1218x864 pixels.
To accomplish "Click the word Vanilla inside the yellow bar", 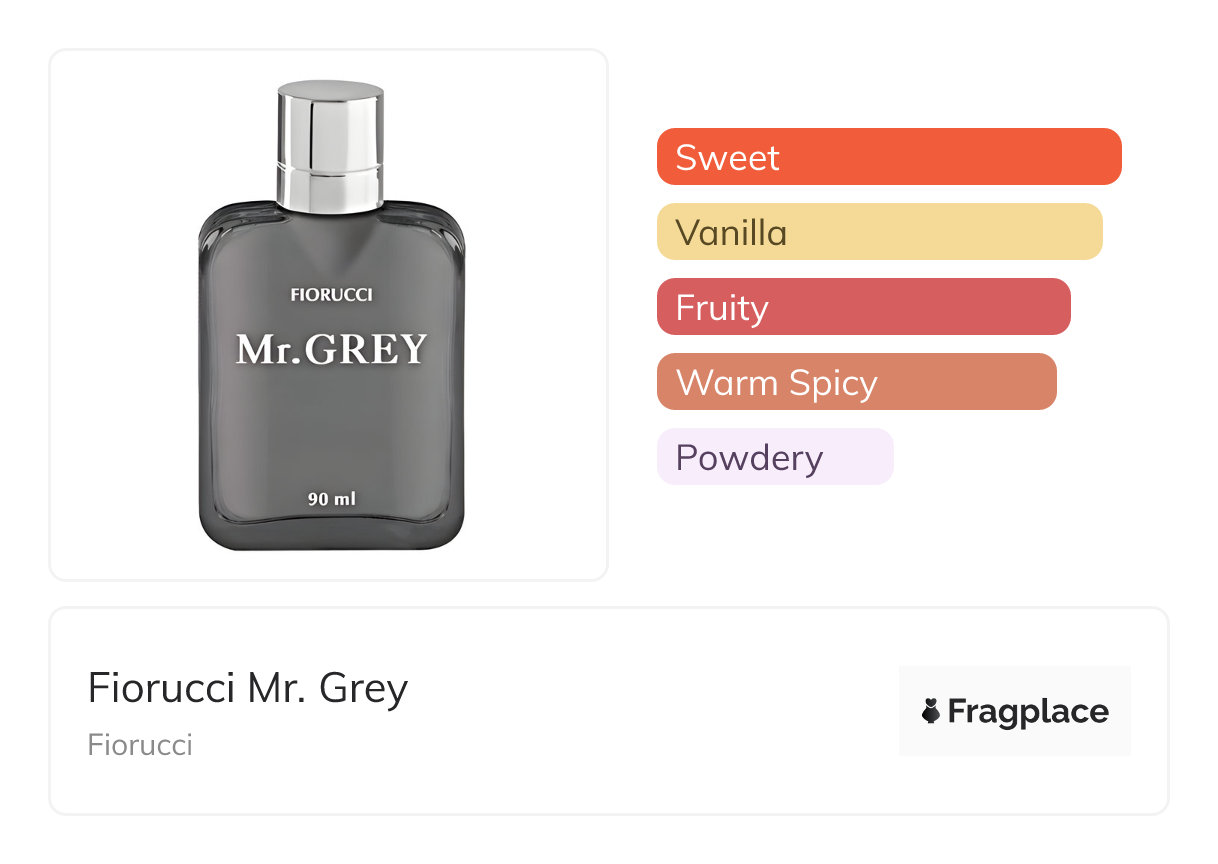I will [x=731, y=232].
